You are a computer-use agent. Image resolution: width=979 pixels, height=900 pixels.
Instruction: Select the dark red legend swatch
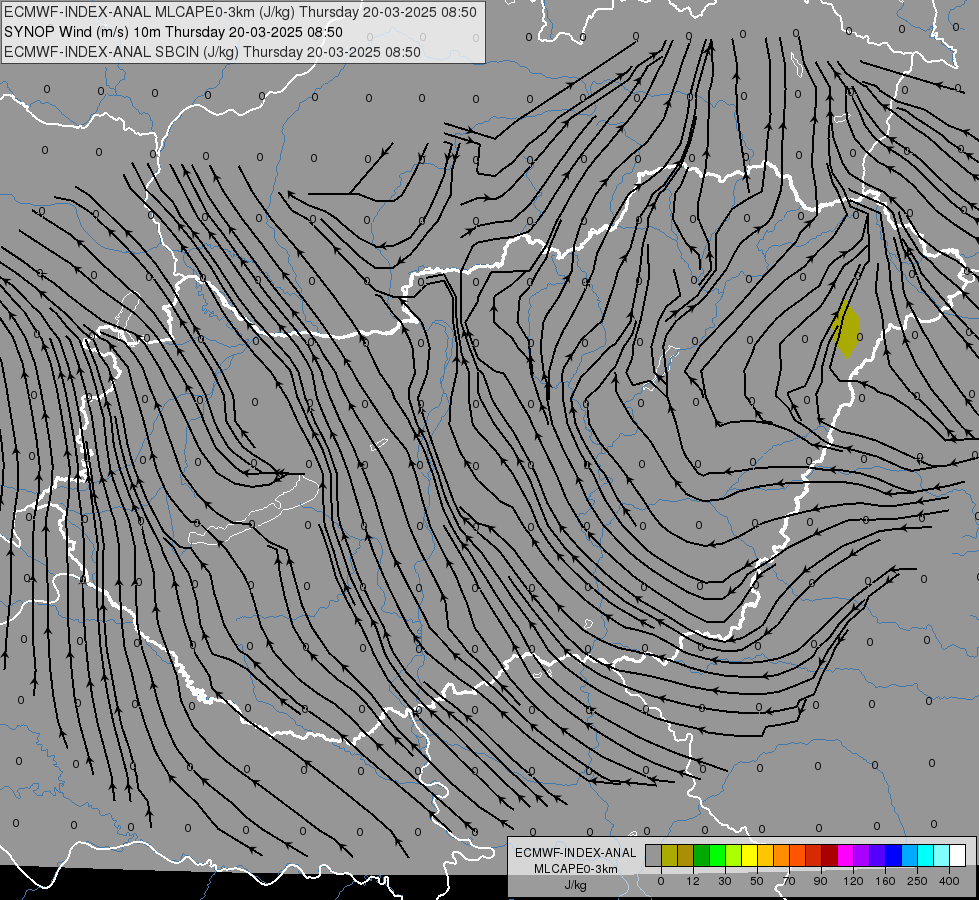click(x=830, y=855)
